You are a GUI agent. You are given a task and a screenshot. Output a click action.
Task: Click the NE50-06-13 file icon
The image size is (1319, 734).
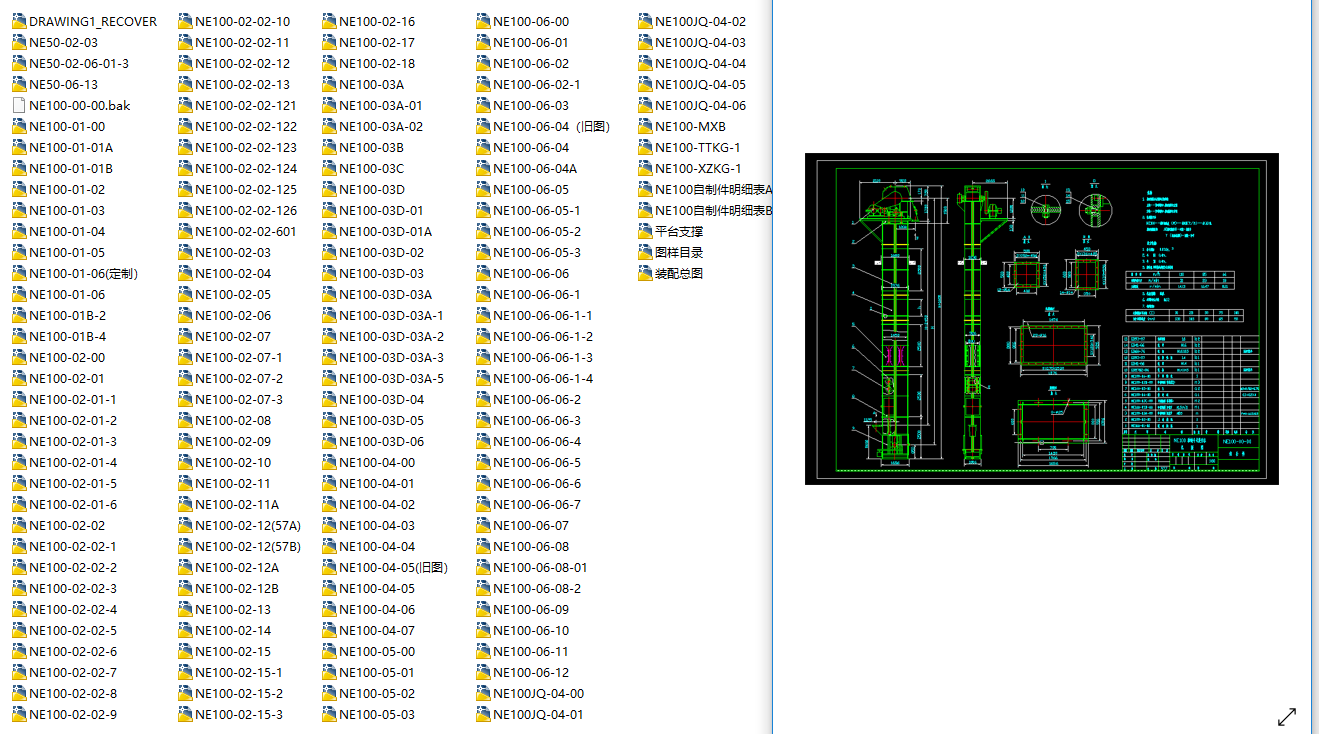[x=19, y=84]
